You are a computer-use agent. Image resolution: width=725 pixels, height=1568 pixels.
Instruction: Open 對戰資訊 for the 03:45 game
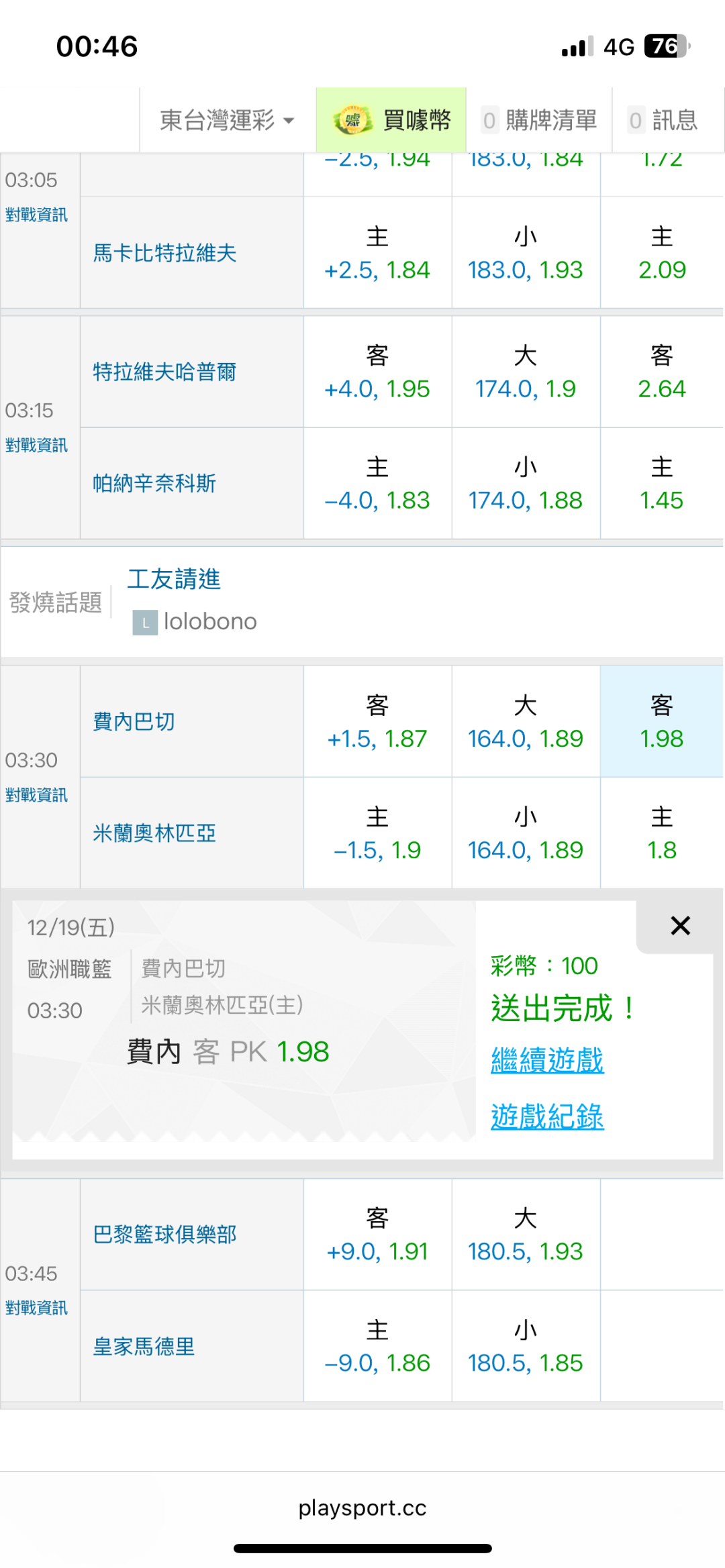36,1308
